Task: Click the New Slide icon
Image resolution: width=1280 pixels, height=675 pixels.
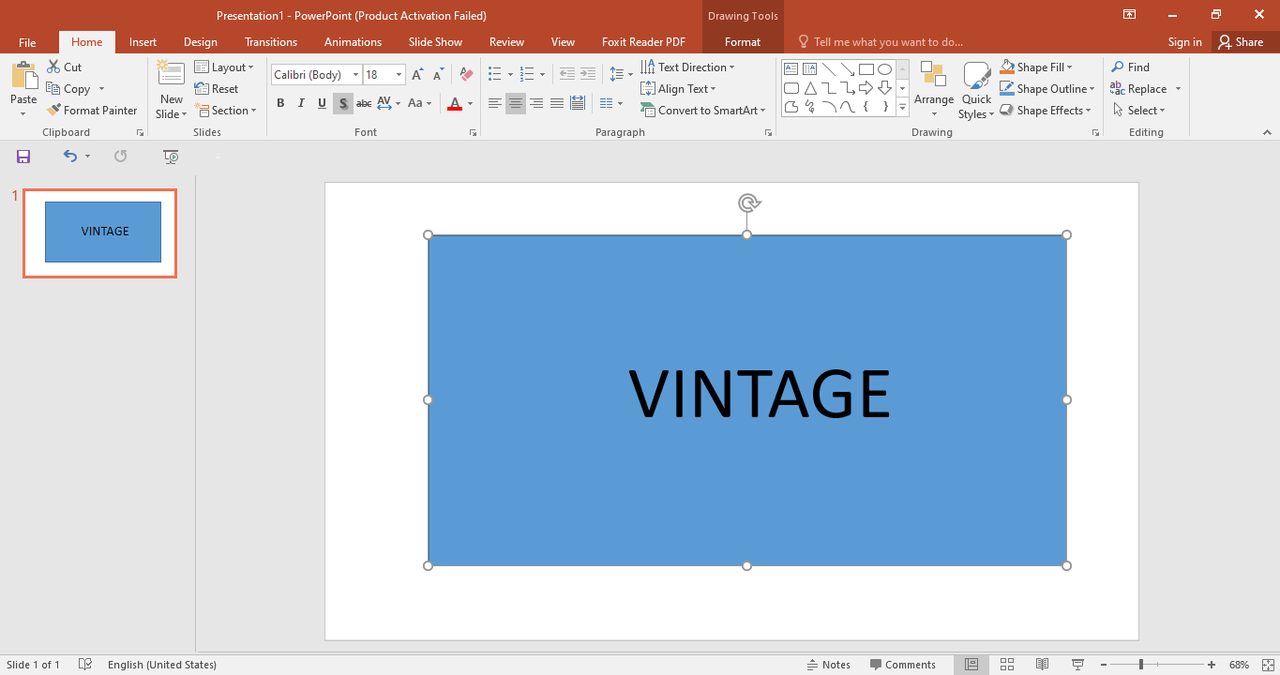Action: (x=171, y=75)
